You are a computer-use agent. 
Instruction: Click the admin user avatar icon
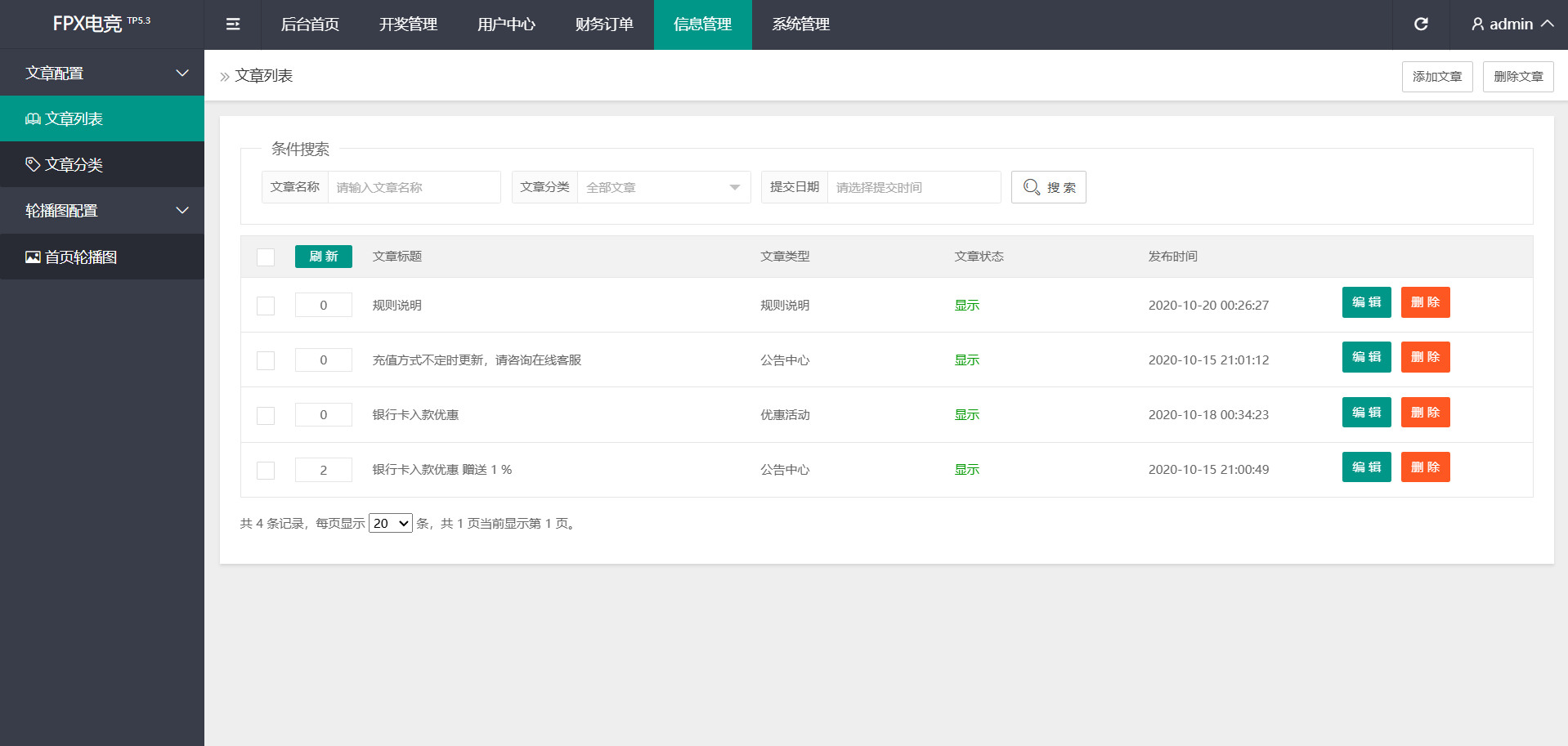click(1477, 25)
